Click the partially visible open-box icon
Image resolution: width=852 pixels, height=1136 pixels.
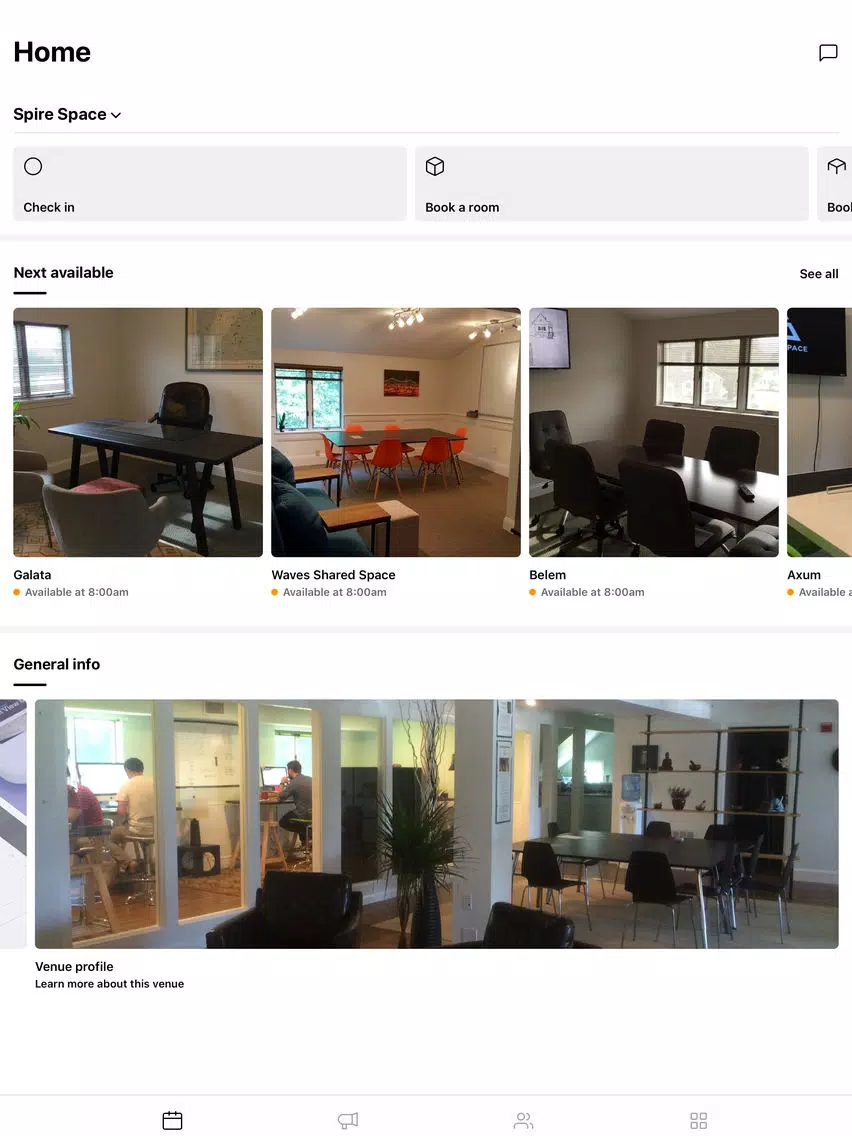tap(837, 167)
